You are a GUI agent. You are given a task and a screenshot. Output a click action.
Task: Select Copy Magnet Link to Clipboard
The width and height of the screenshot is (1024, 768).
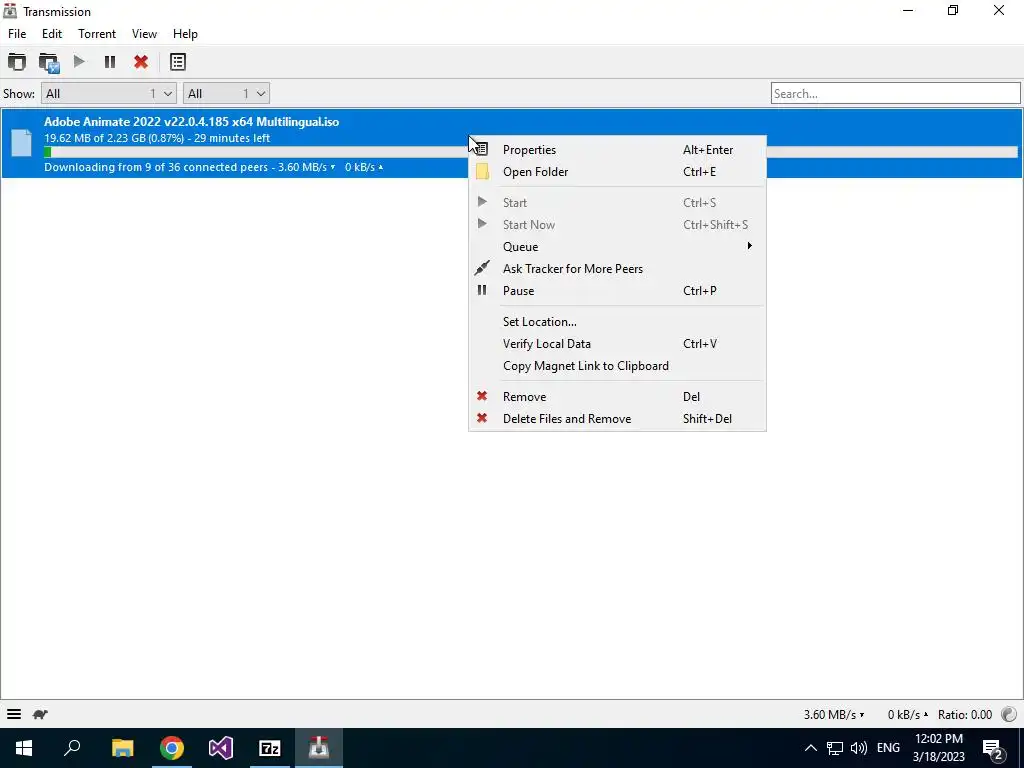[x=617, y=366]
